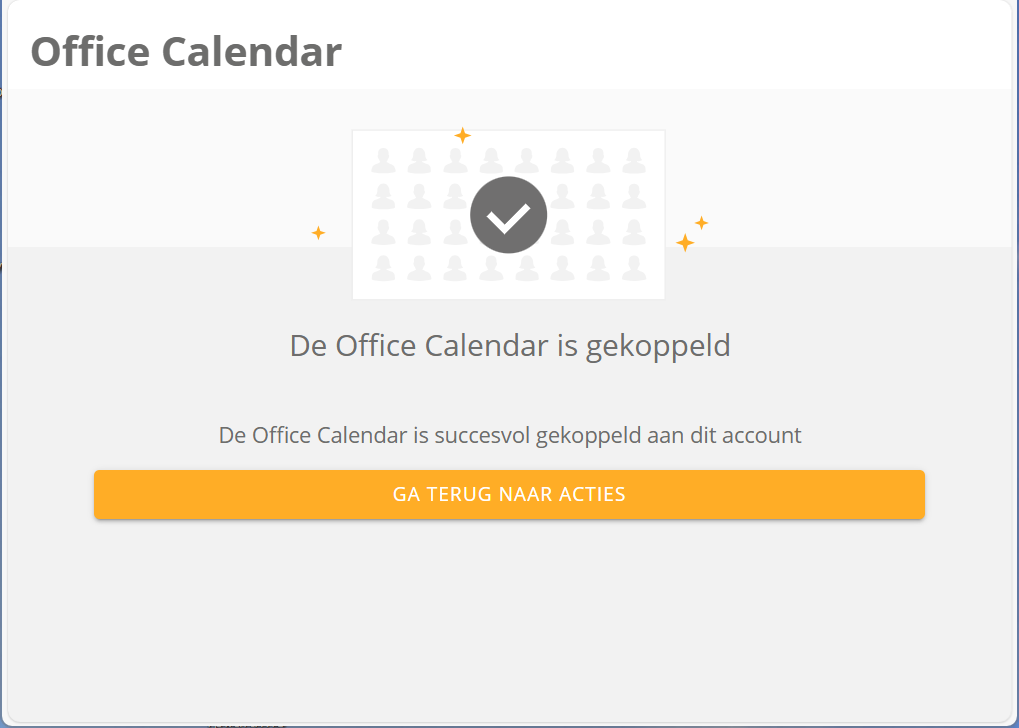Viewport: 1019px width, 728px height.
Task: Click the sparkle left of the illustration
Action: click(319, 232)
